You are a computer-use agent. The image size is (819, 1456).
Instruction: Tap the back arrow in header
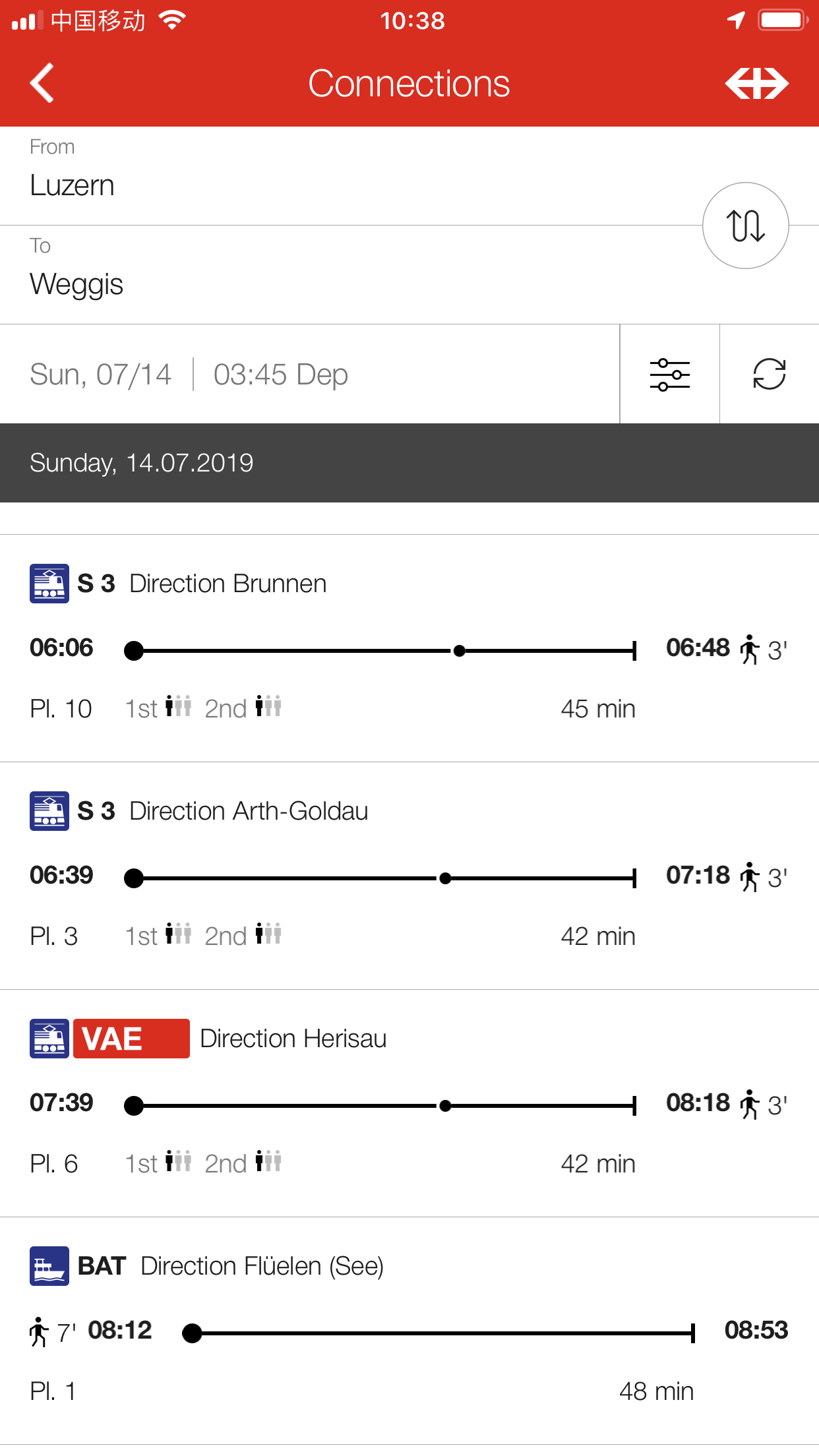(42, 84)
